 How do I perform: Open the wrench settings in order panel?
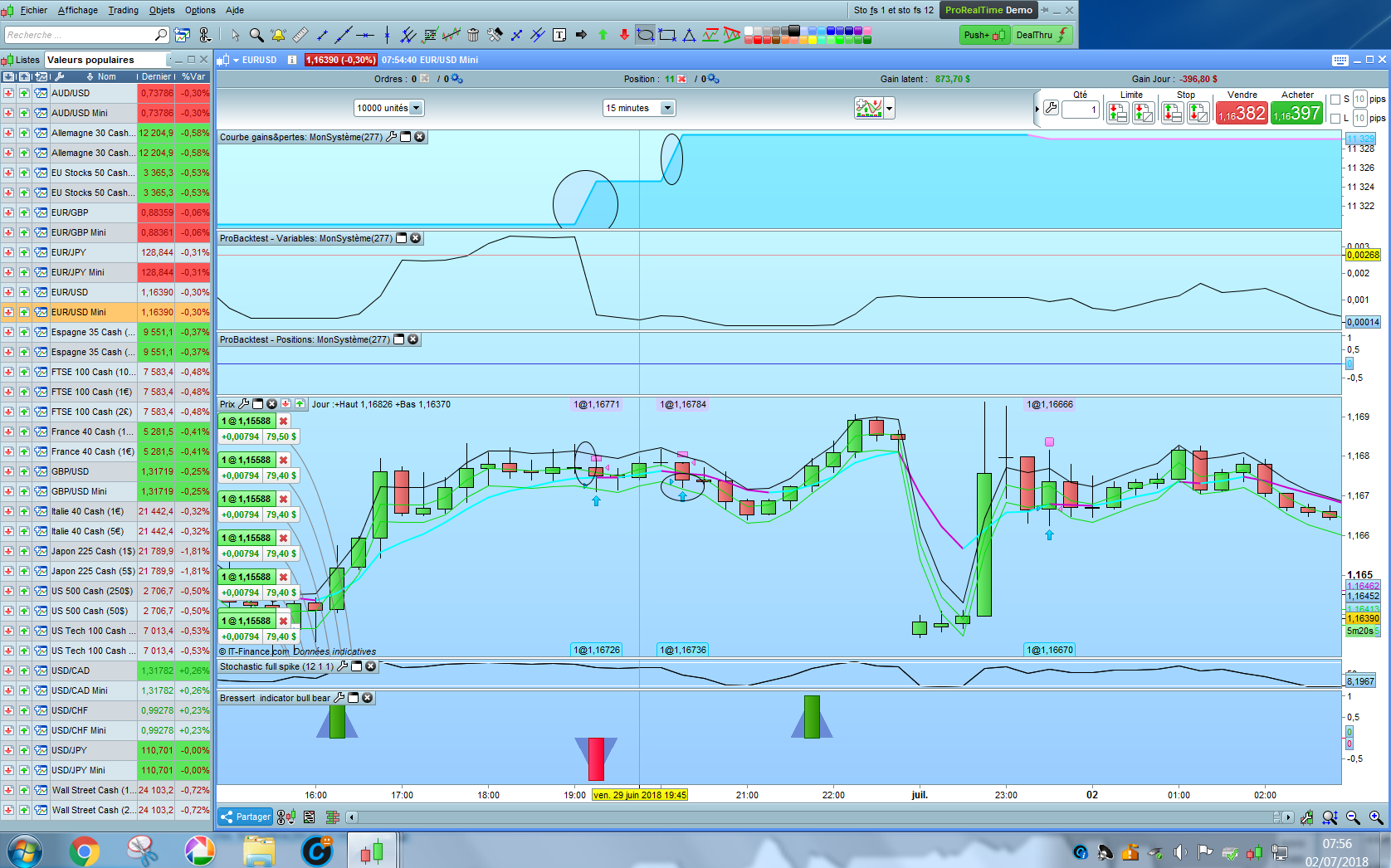click(1051, 108)
